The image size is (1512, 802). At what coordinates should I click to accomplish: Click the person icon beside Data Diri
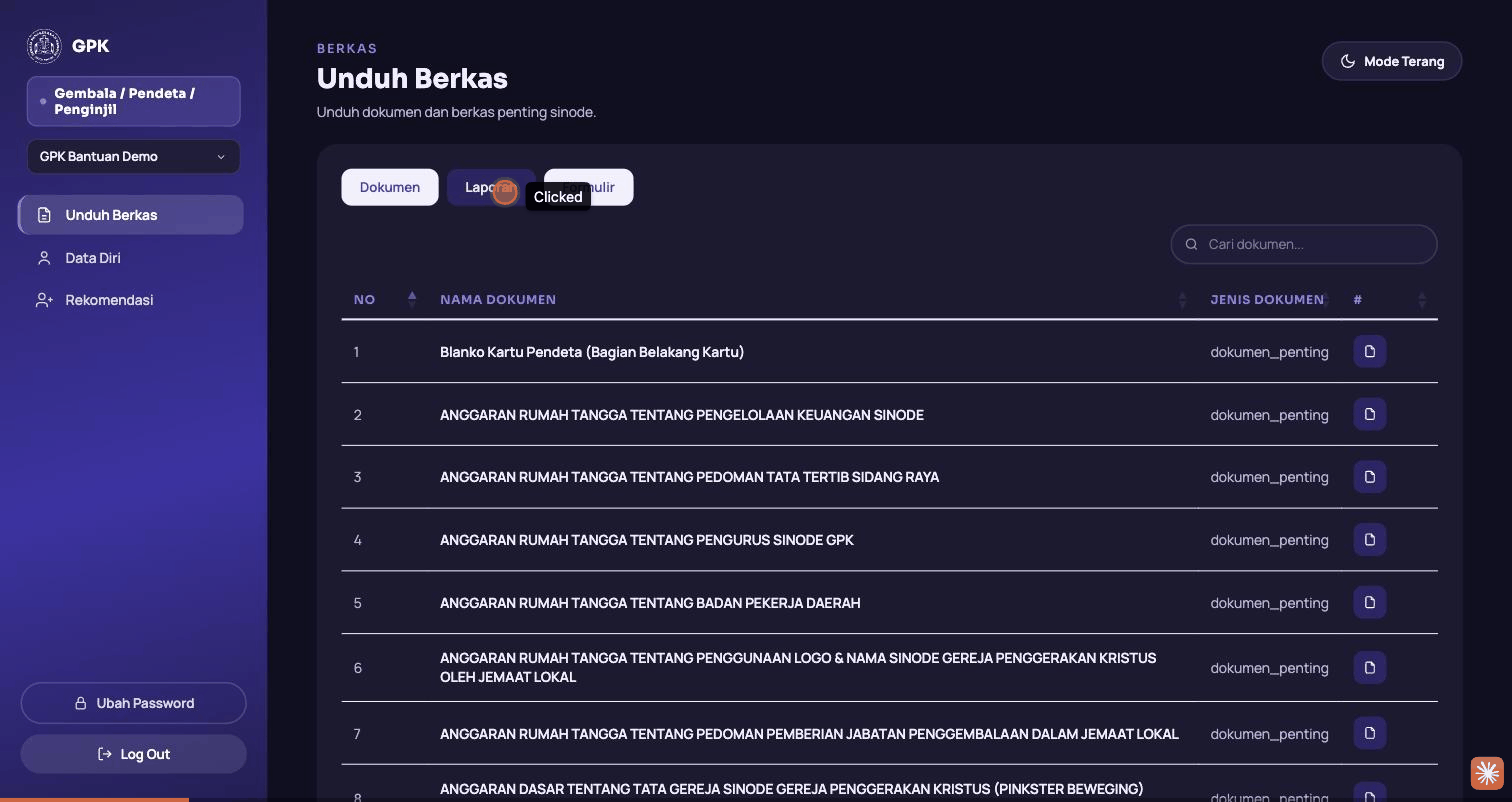click(x=44, y=258)
